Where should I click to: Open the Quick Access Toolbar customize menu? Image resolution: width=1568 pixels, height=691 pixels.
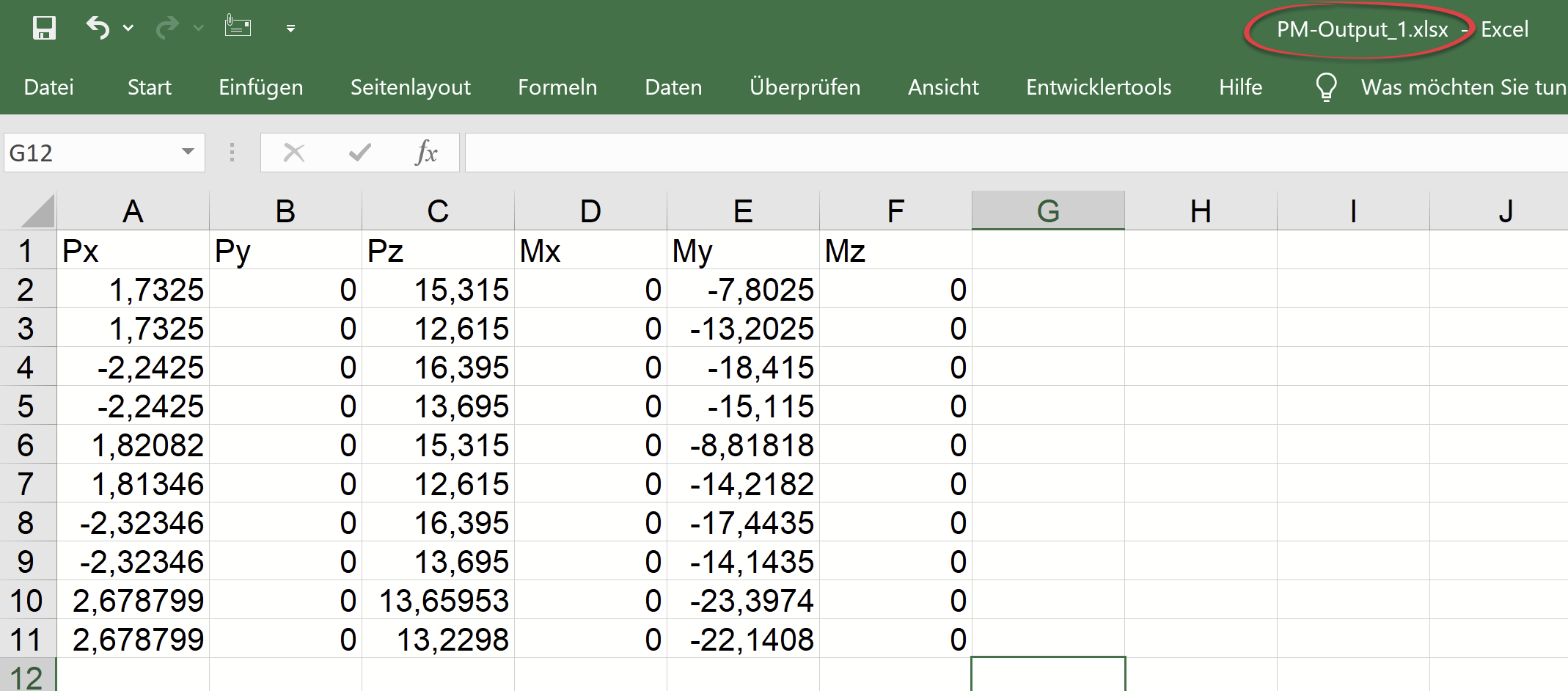(x=290, y=28)
